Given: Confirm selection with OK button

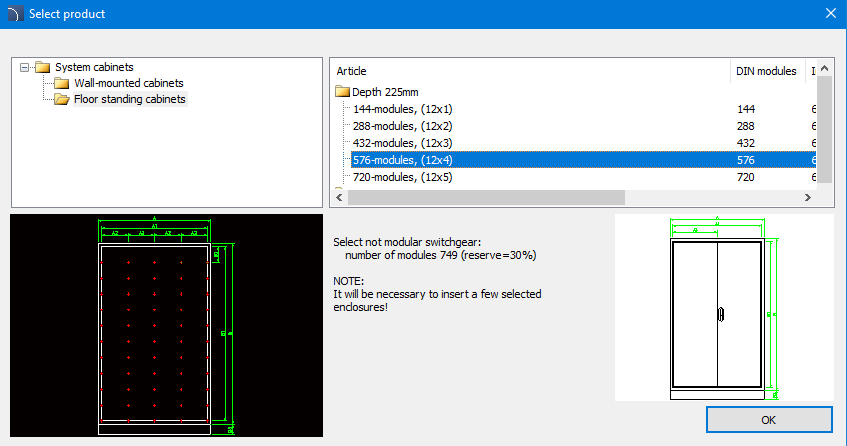Looking at the screenshot, I should point(768,420).
